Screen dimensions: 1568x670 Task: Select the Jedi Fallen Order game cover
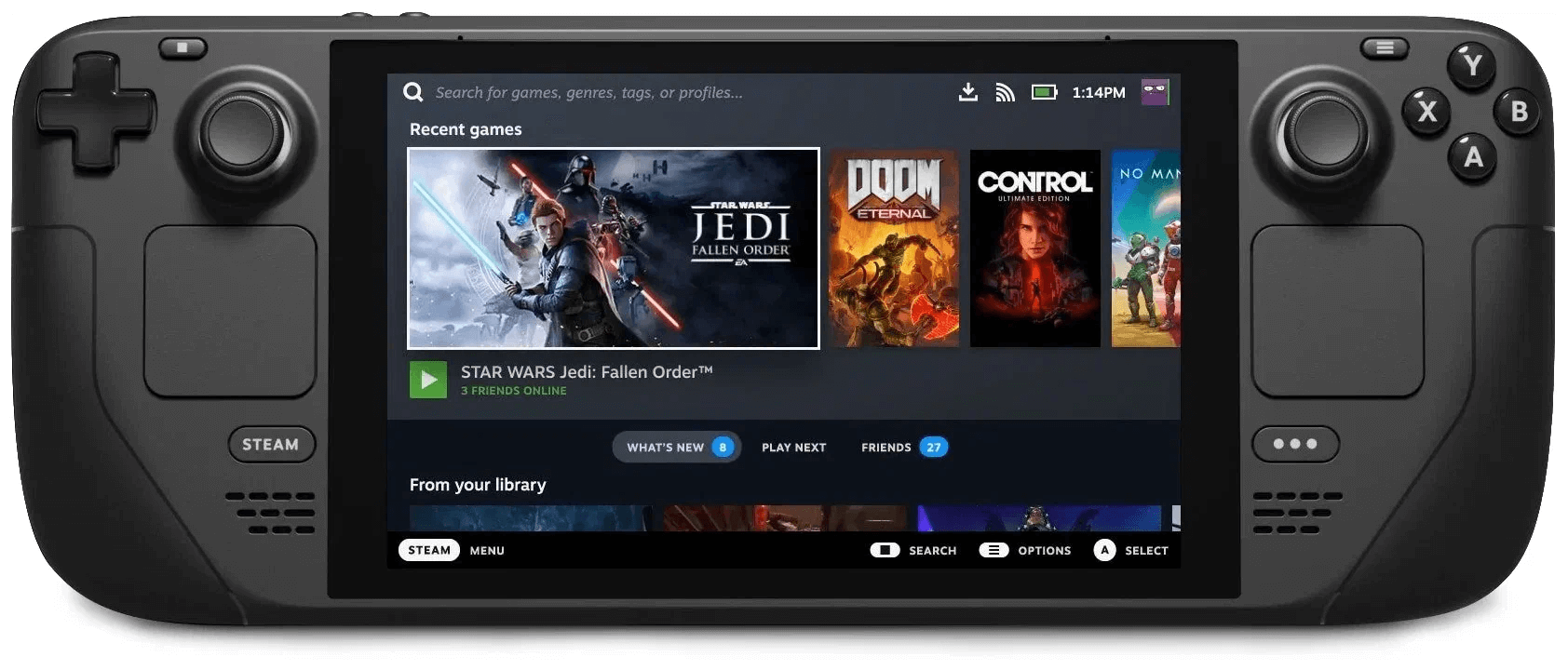point(614,248)
